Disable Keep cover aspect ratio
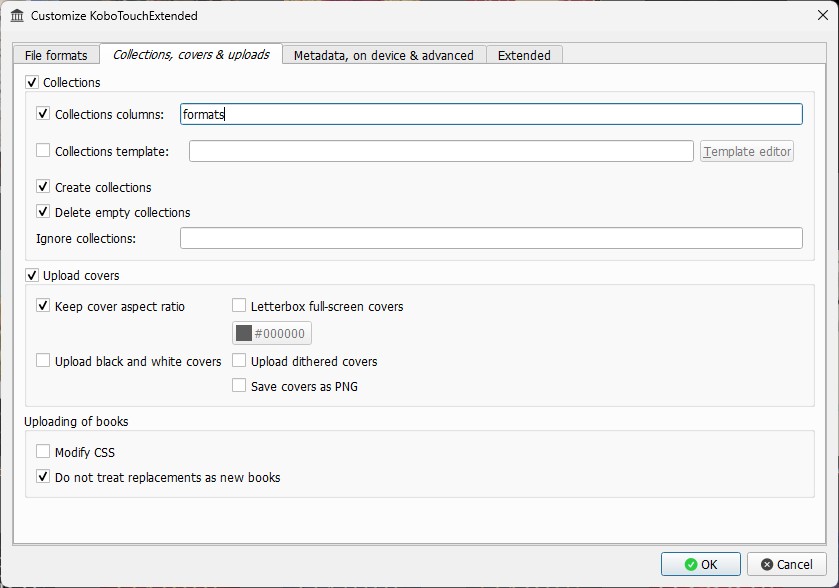 43,306
